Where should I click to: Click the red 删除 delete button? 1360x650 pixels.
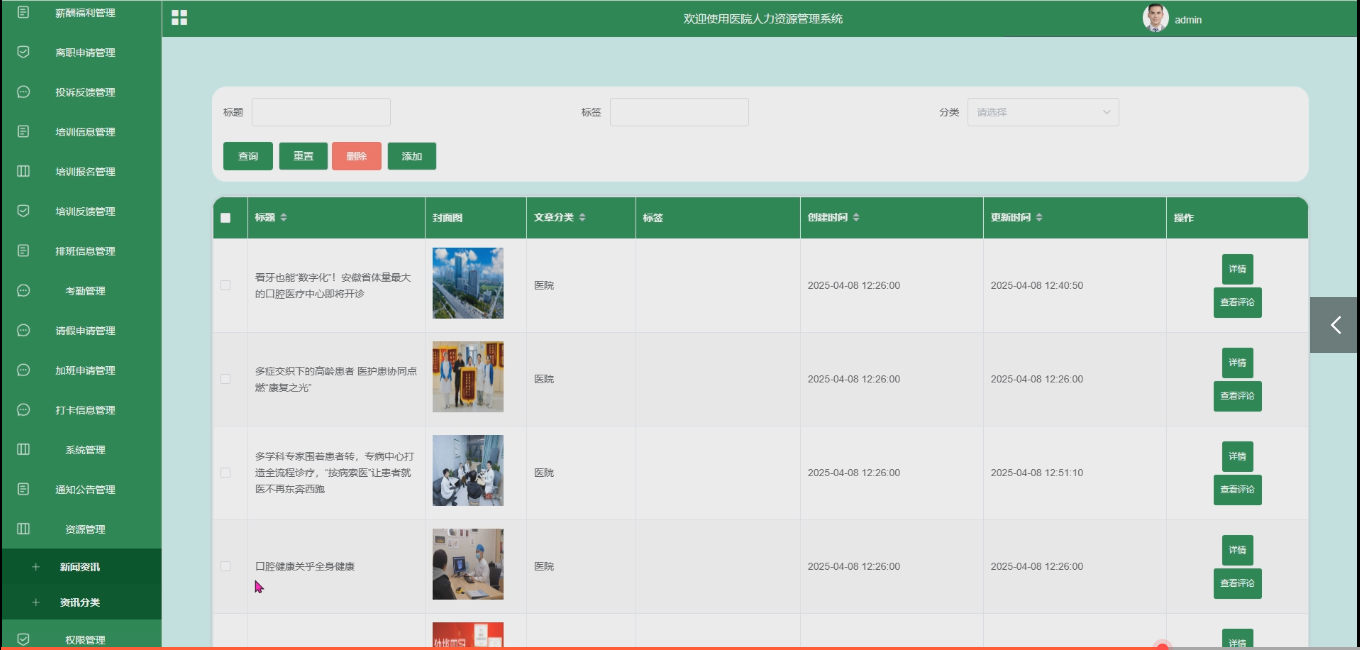[x=357, y=156]
